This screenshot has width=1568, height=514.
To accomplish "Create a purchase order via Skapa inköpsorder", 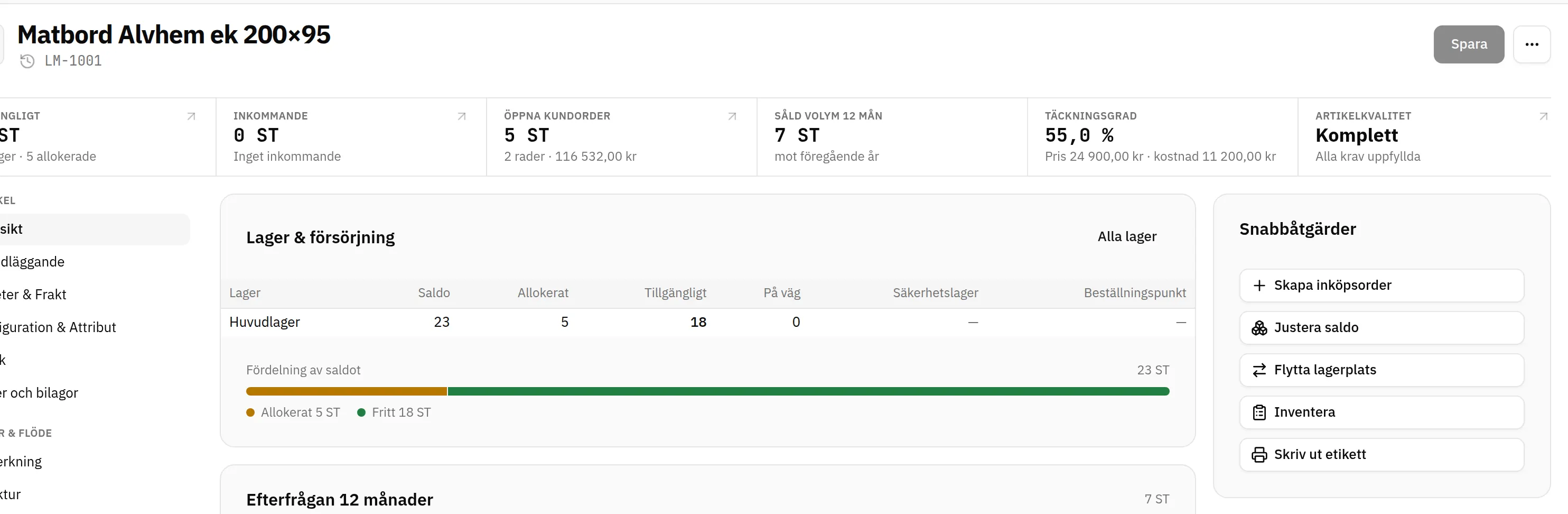I will 1381,286.
